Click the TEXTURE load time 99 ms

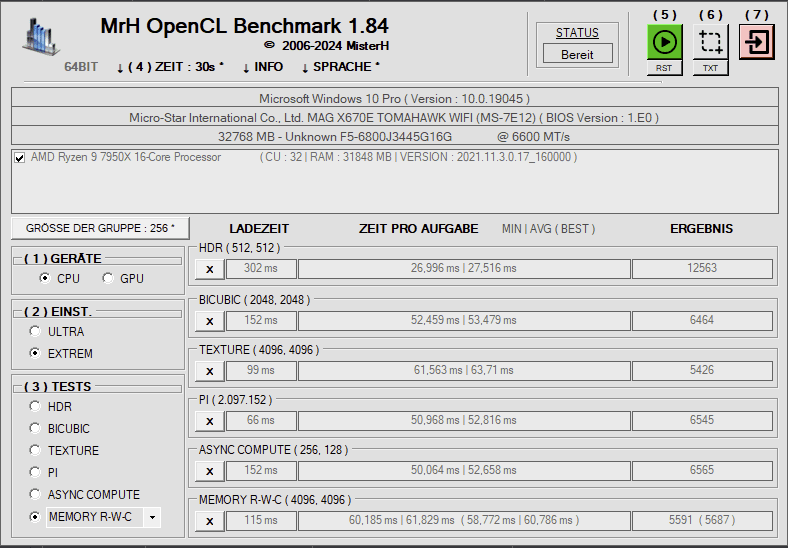tap(261, 371)
